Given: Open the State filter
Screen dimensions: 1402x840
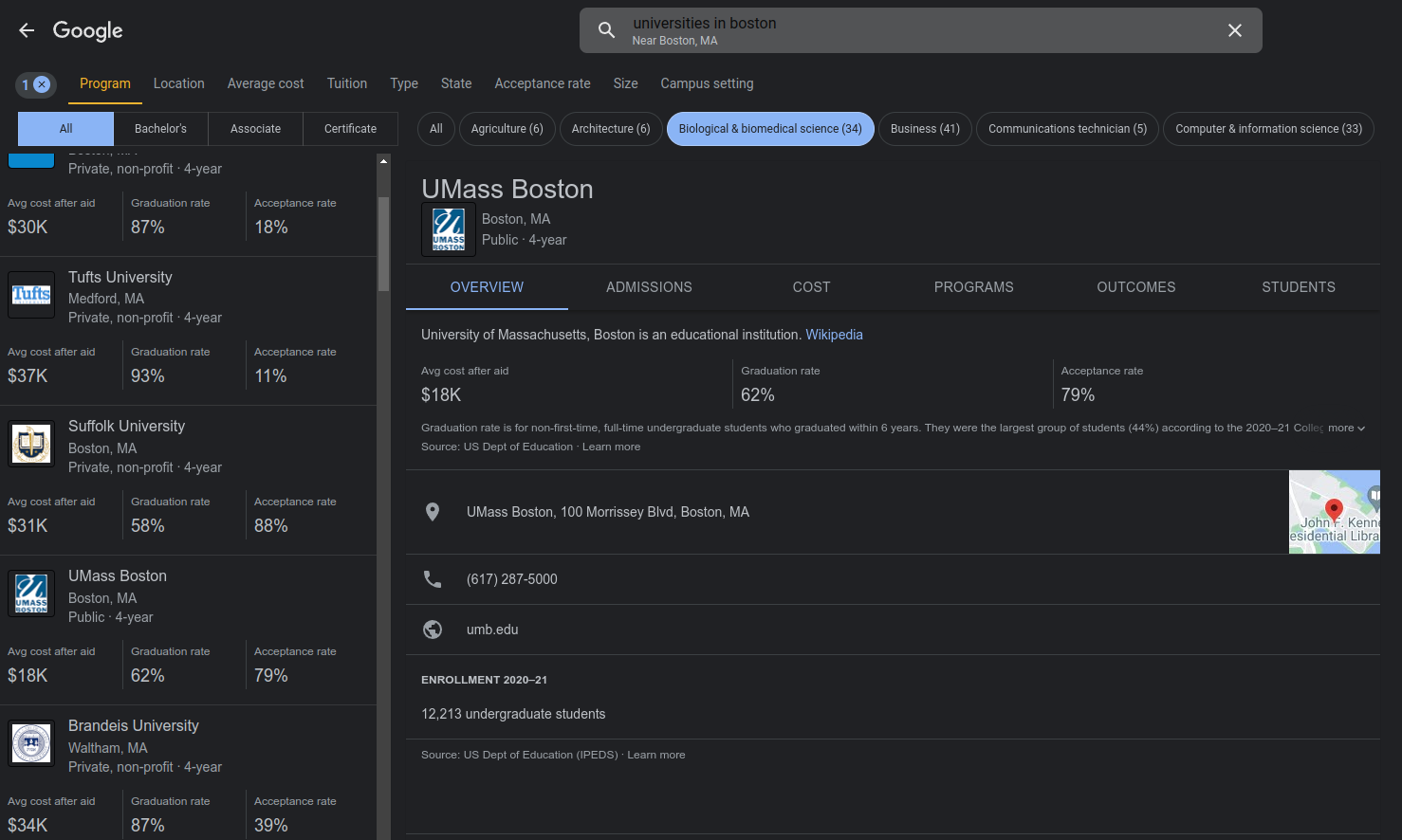Looking at the screenshot, I should coord(456,83).
